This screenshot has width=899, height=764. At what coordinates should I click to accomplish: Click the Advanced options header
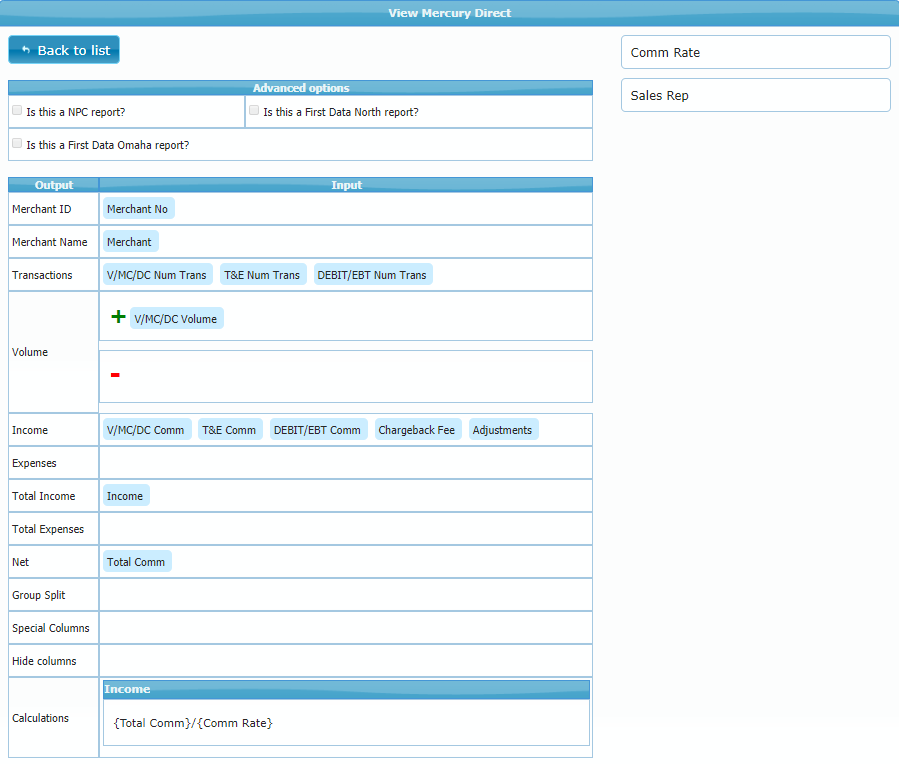(x=300, y=88)
